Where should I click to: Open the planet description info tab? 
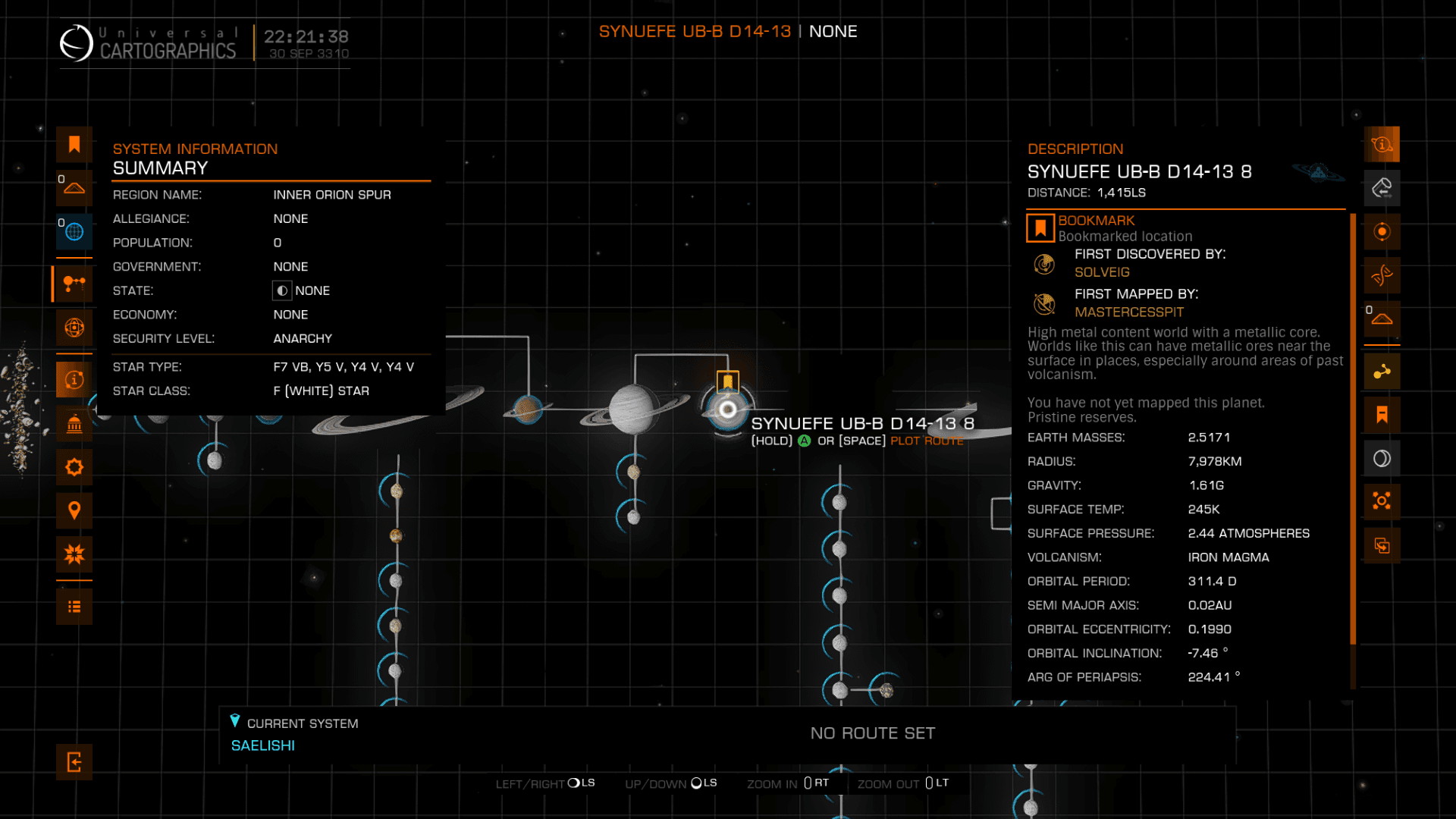coord(1382,145)
